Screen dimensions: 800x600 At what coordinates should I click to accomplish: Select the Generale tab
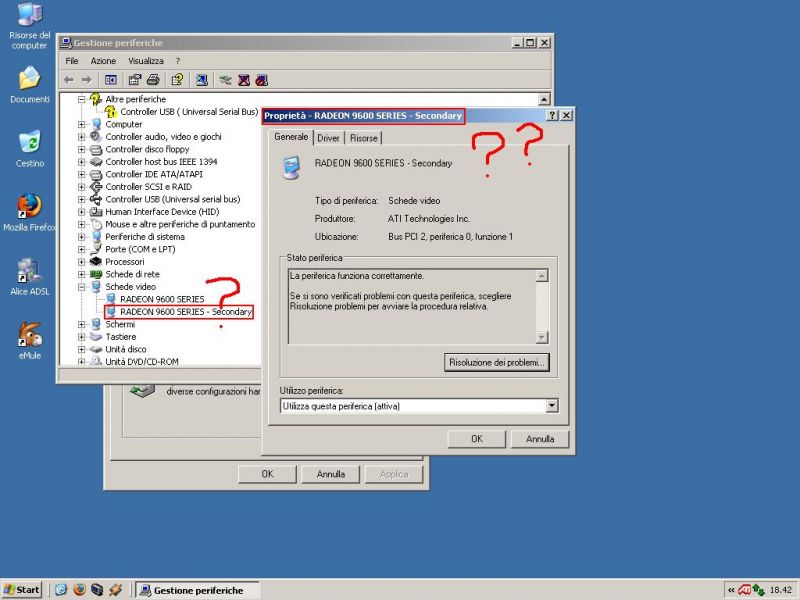pos(291,137)
